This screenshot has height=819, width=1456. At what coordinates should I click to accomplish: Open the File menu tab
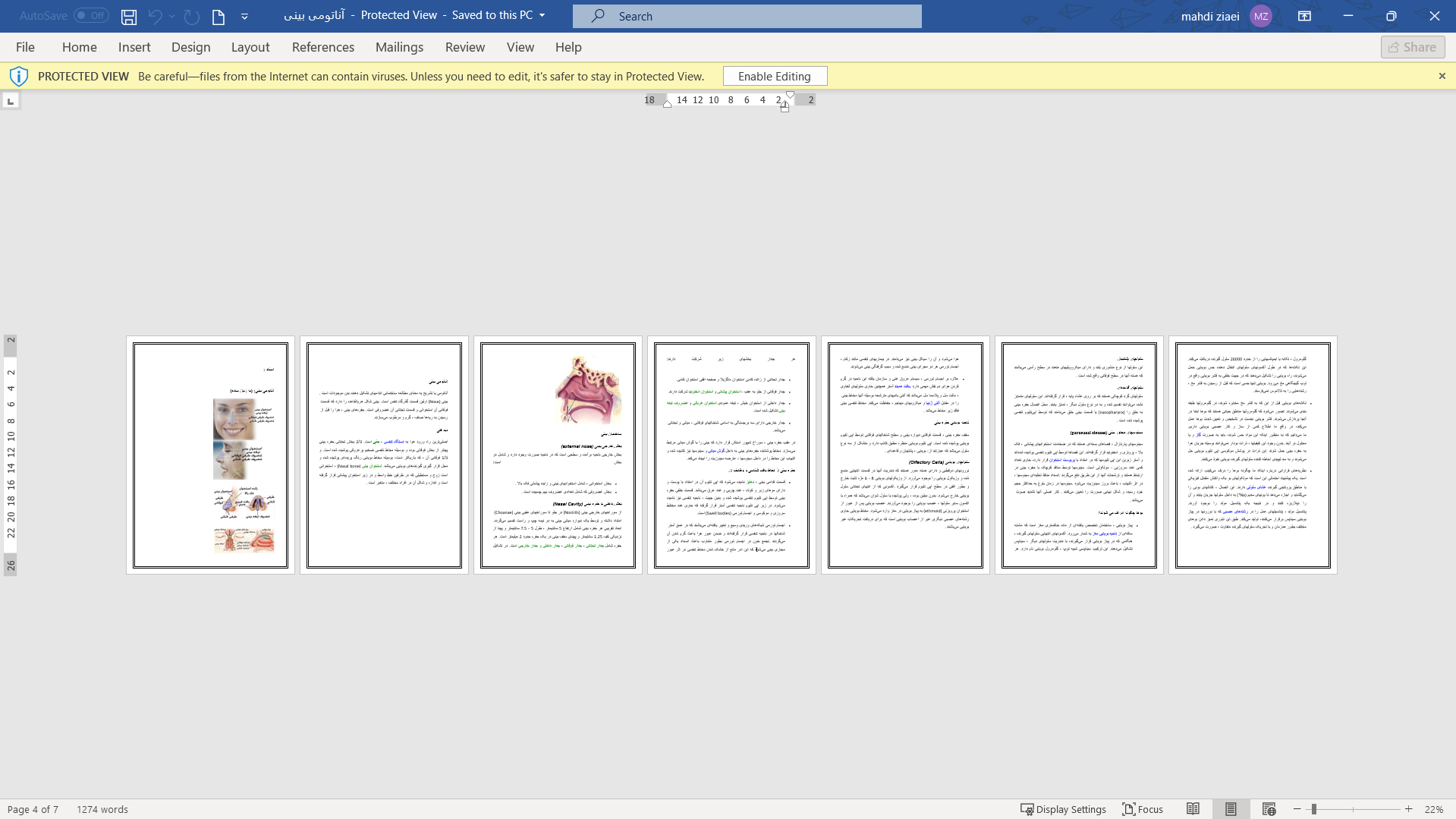click(x=25, y=47)
